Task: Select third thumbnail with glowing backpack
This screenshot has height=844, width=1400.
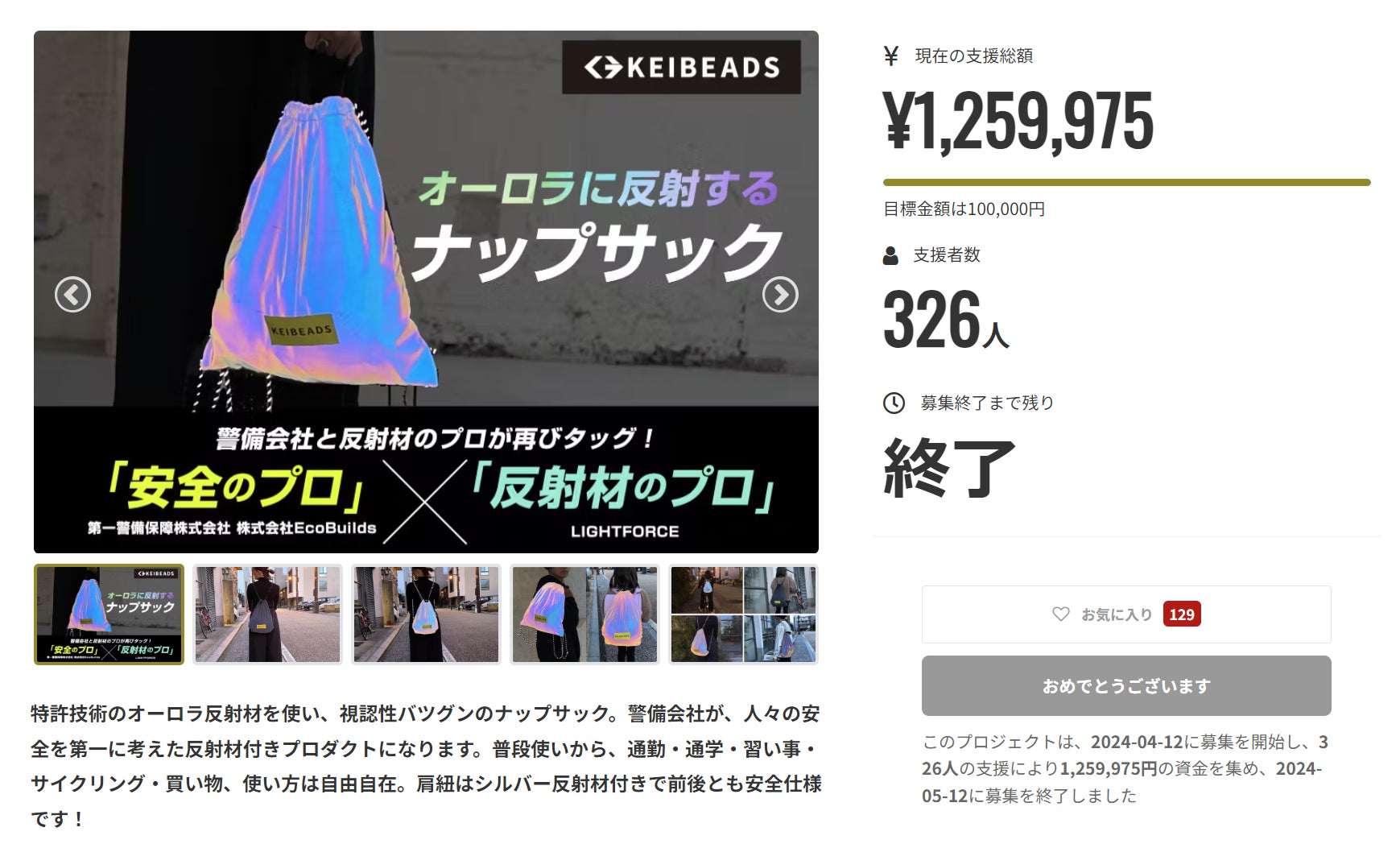Action: [426, 614]
